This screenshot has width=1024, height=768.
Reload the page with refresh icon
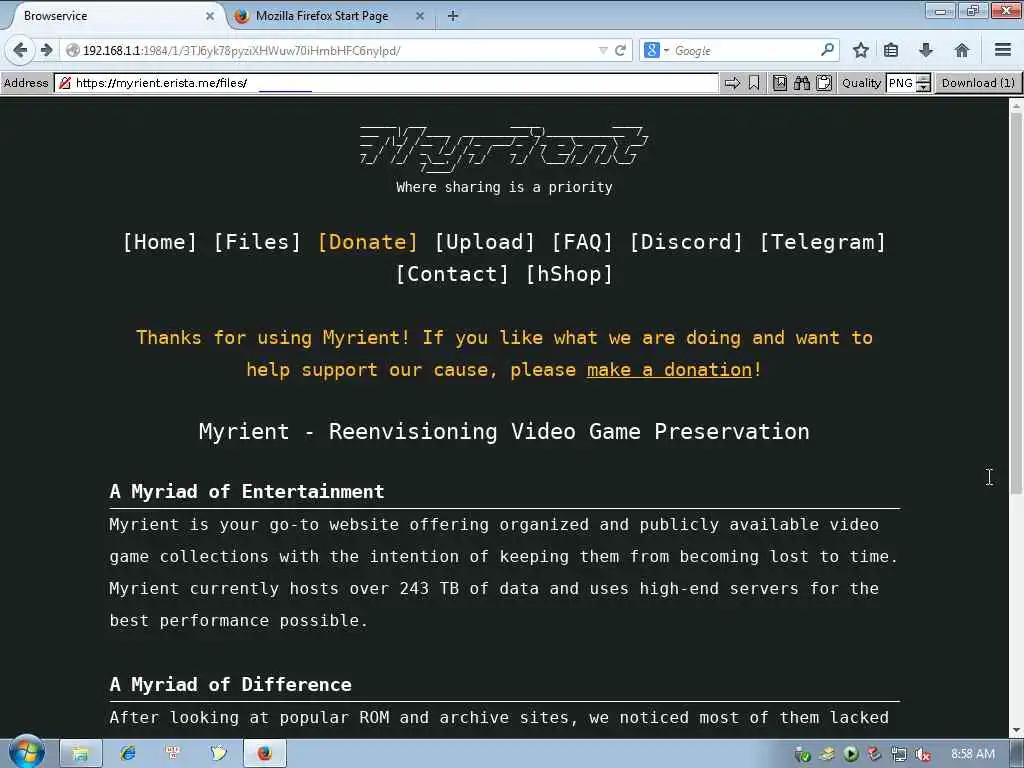pyautogui.click(x=620, y=50)
